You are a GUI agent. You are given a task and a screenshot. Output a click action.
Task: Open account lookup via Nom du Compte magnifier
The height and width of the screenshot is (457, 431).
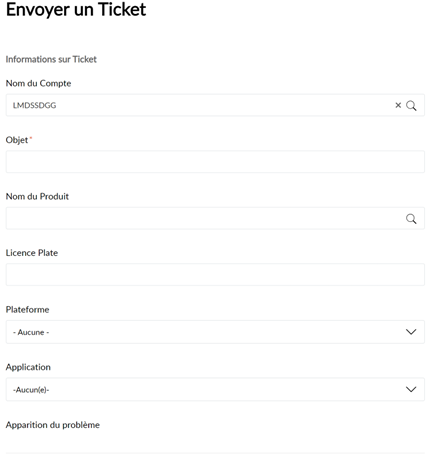(x=411, y=106)
